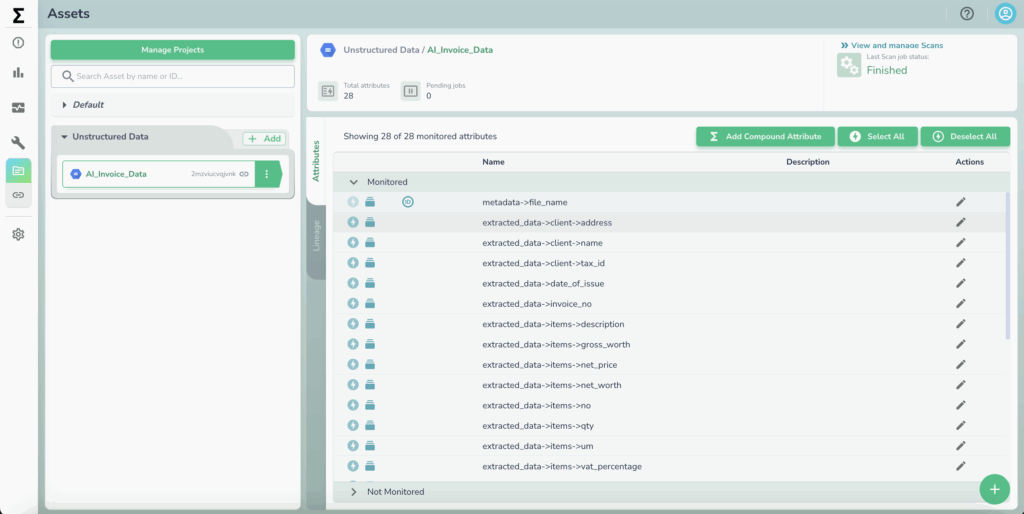Open the user profile avatar
The image size is (1024, 514).
coord(1005,14)
